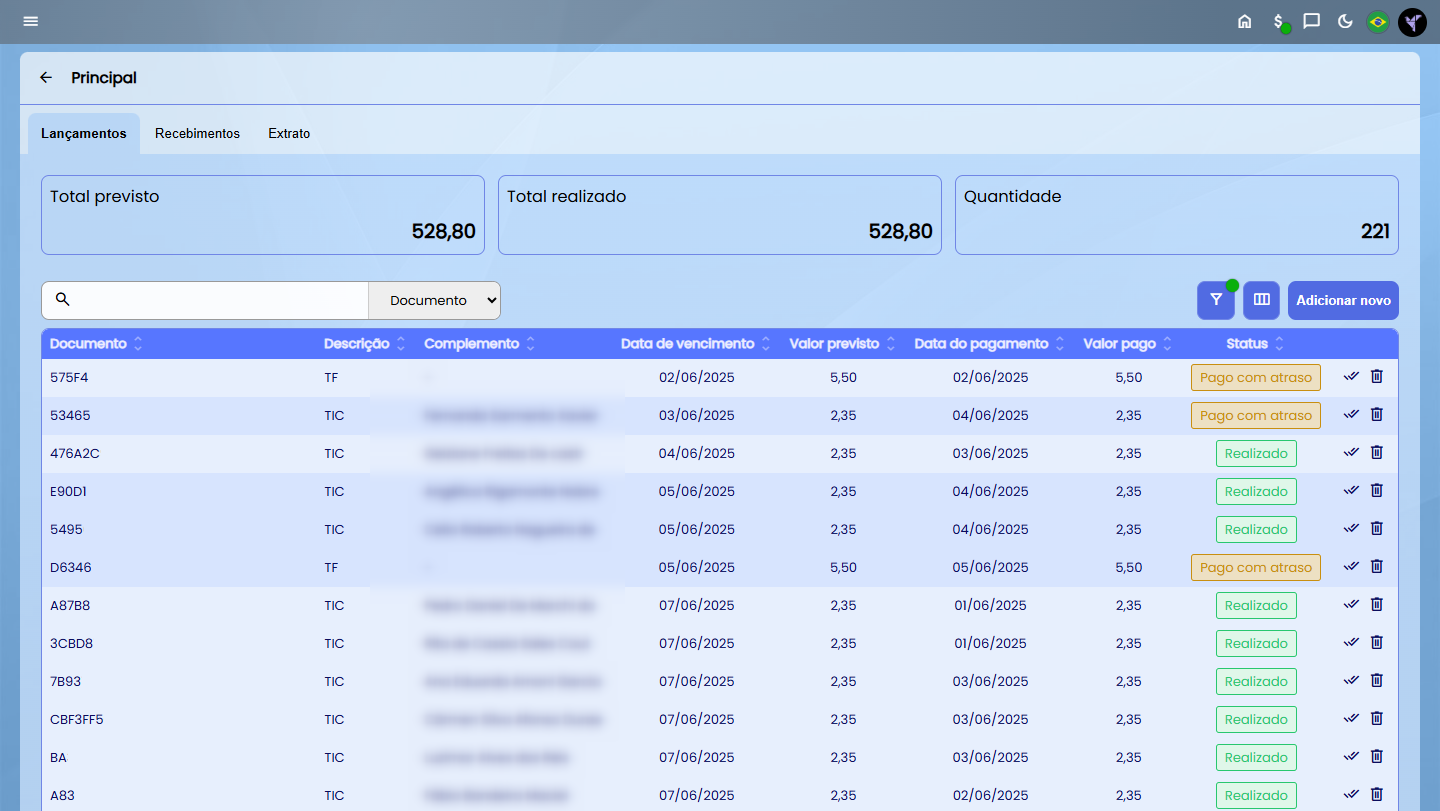Click due date 03/06/2025 of document 53465
The height and width of the screenshot is (811, 1440).
point(697,415)
